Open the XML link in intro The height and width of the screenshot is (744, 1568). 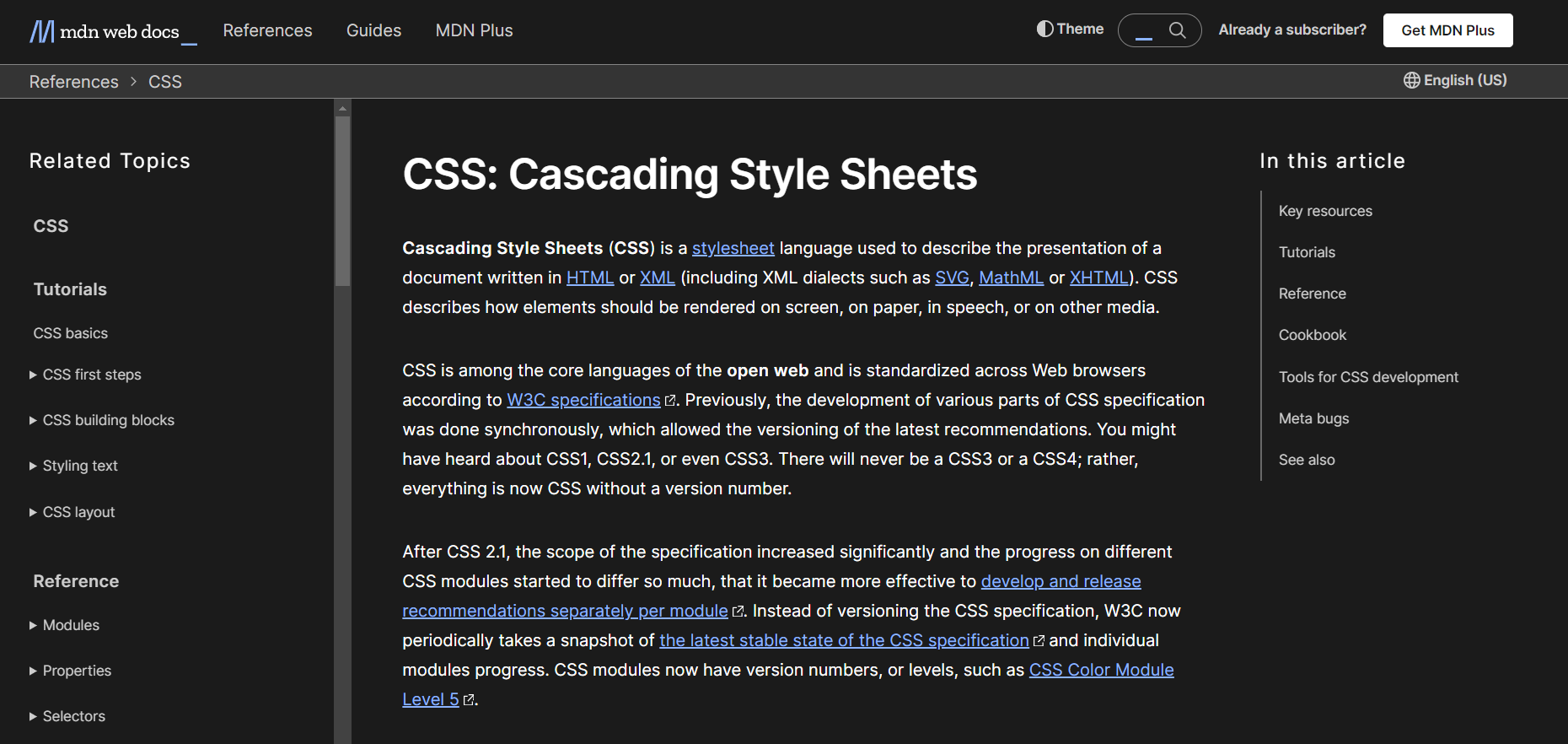pyautogui.click(x=658, y=278)
